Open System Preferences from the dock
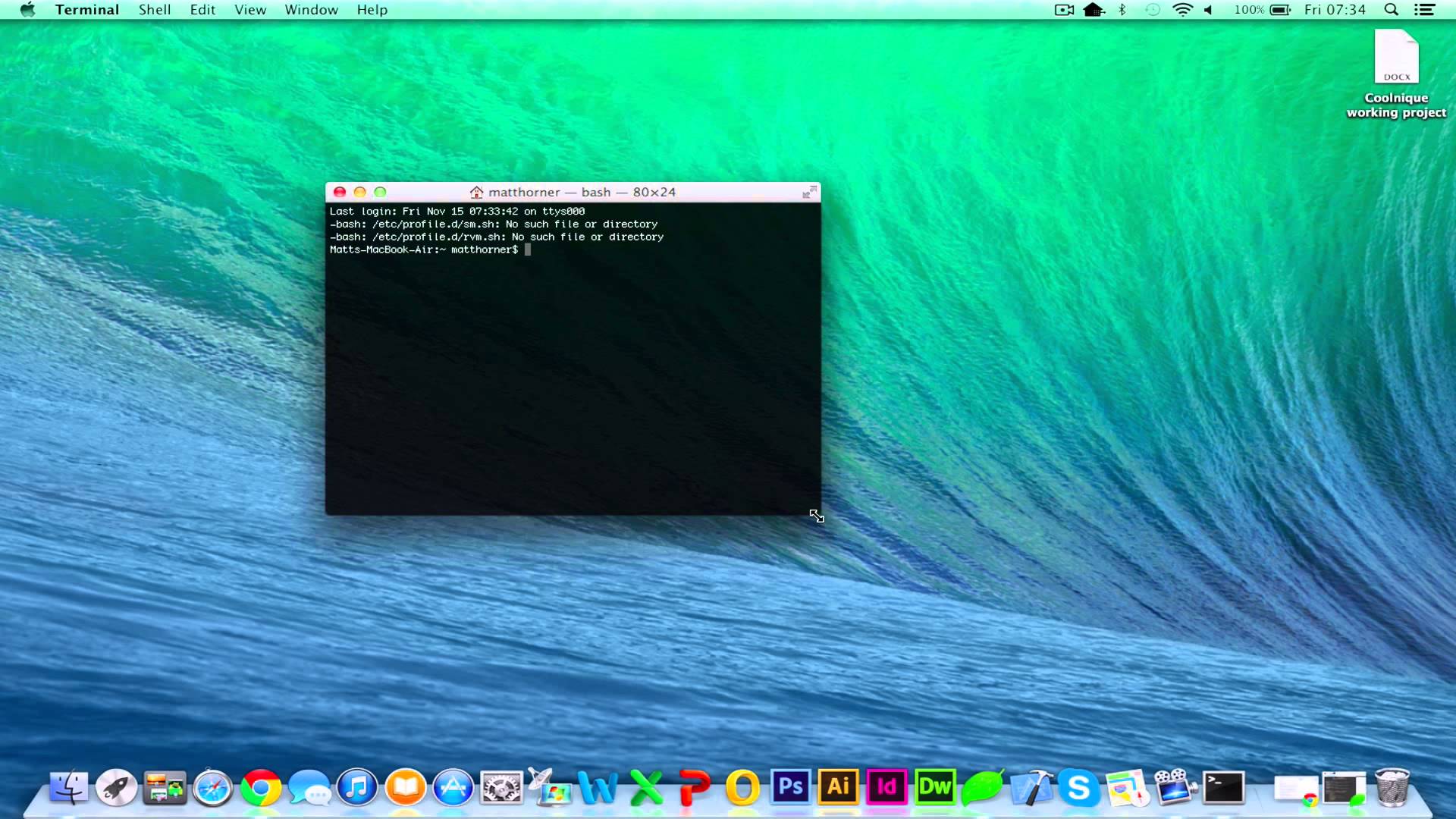The width and height of the screenshot is (1456, 819). pos(501,788)
